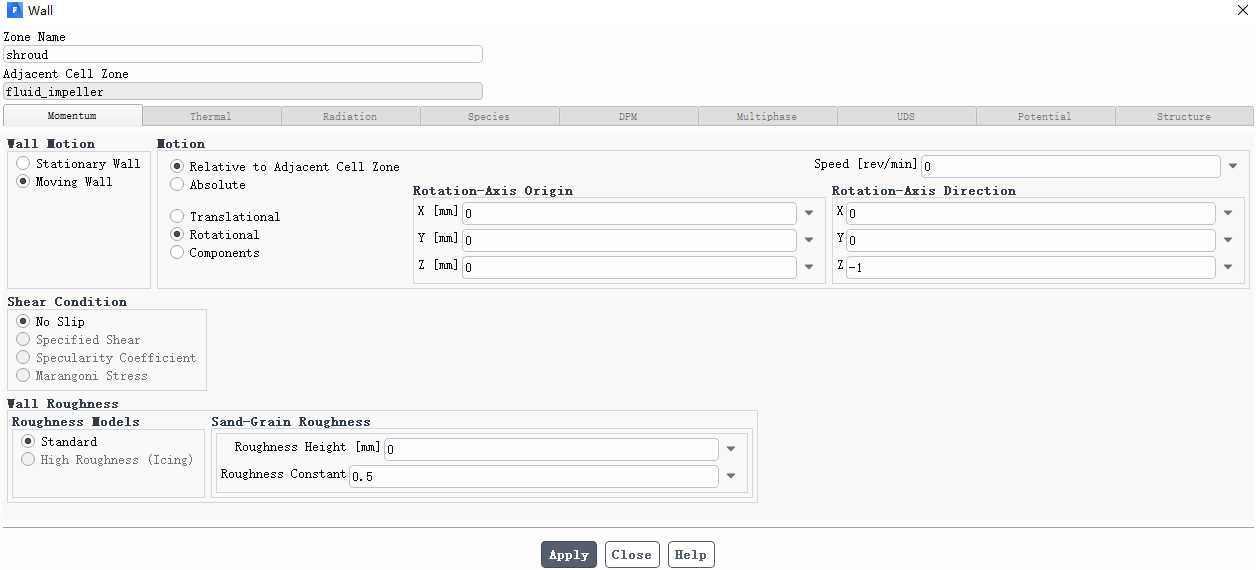
Task: Pick the Components motion option
Action: (177, 253)
